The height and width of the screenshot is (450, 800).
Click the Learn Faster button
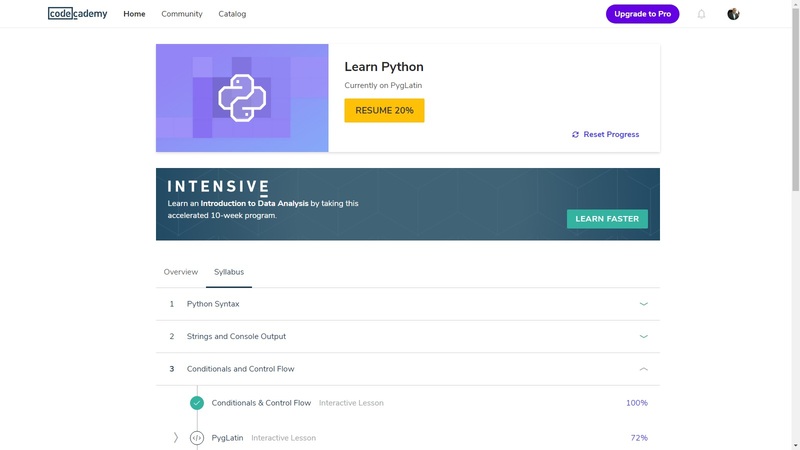(x=607, y=219)
